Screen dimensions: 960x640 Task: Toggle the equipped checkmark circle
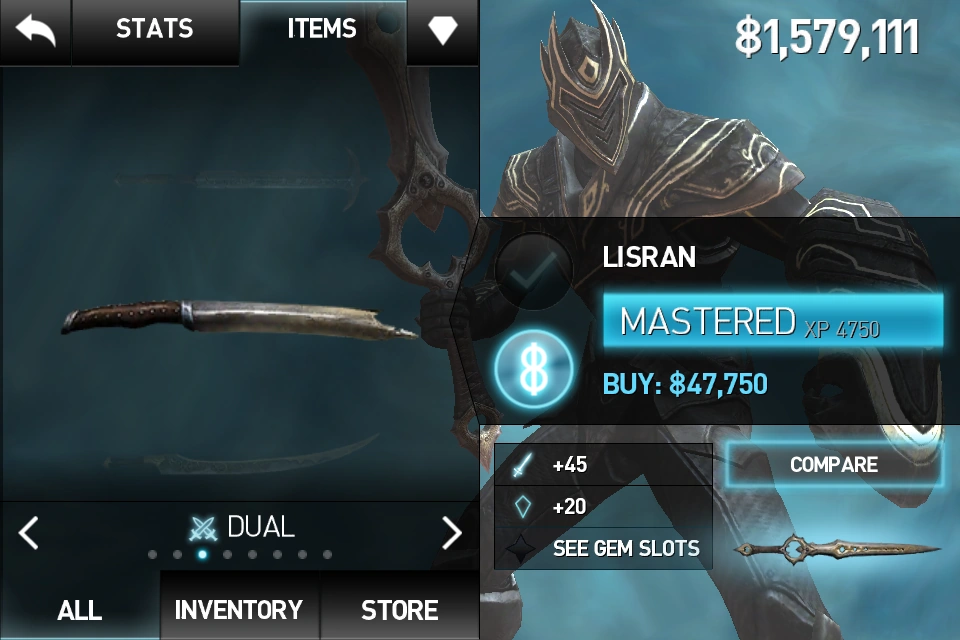tap(534, 271)
